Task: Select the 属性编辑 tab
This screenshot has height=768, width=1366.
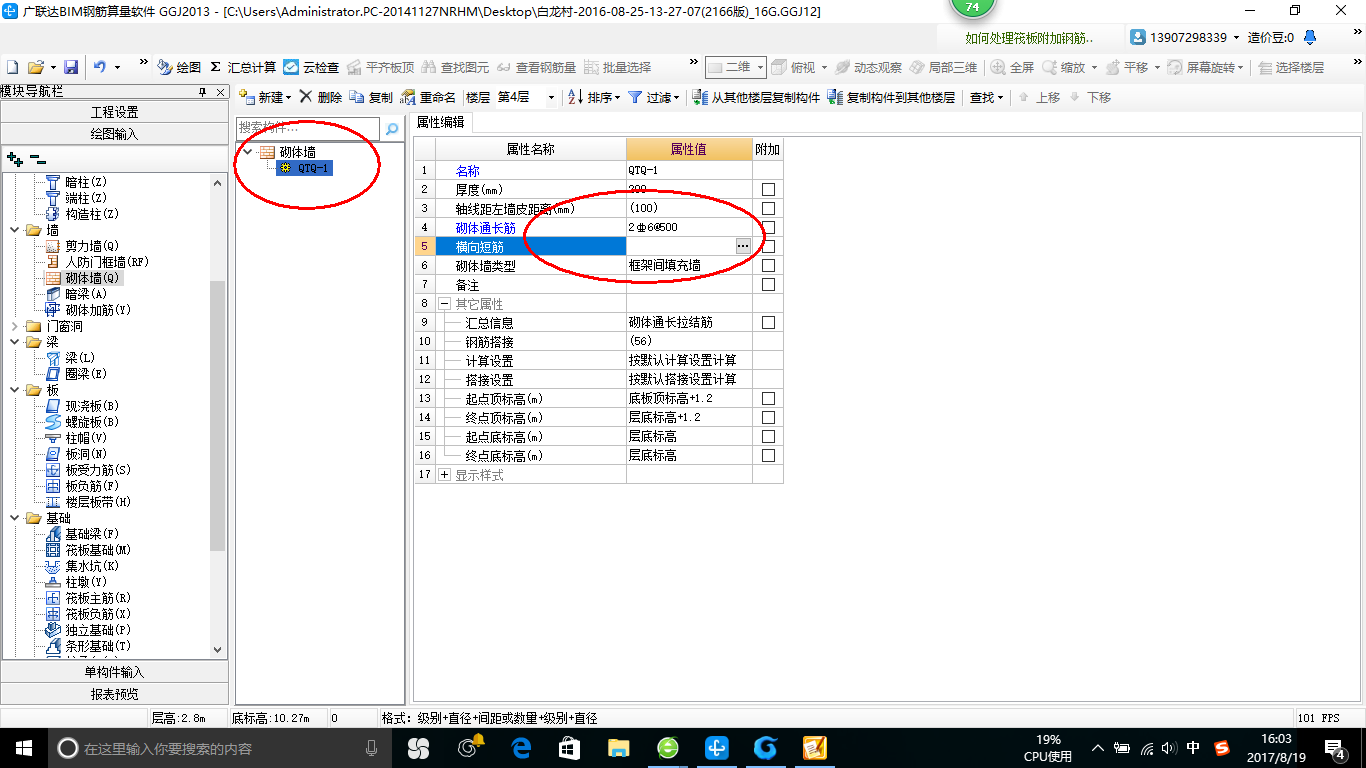Action: click(440, 122)
